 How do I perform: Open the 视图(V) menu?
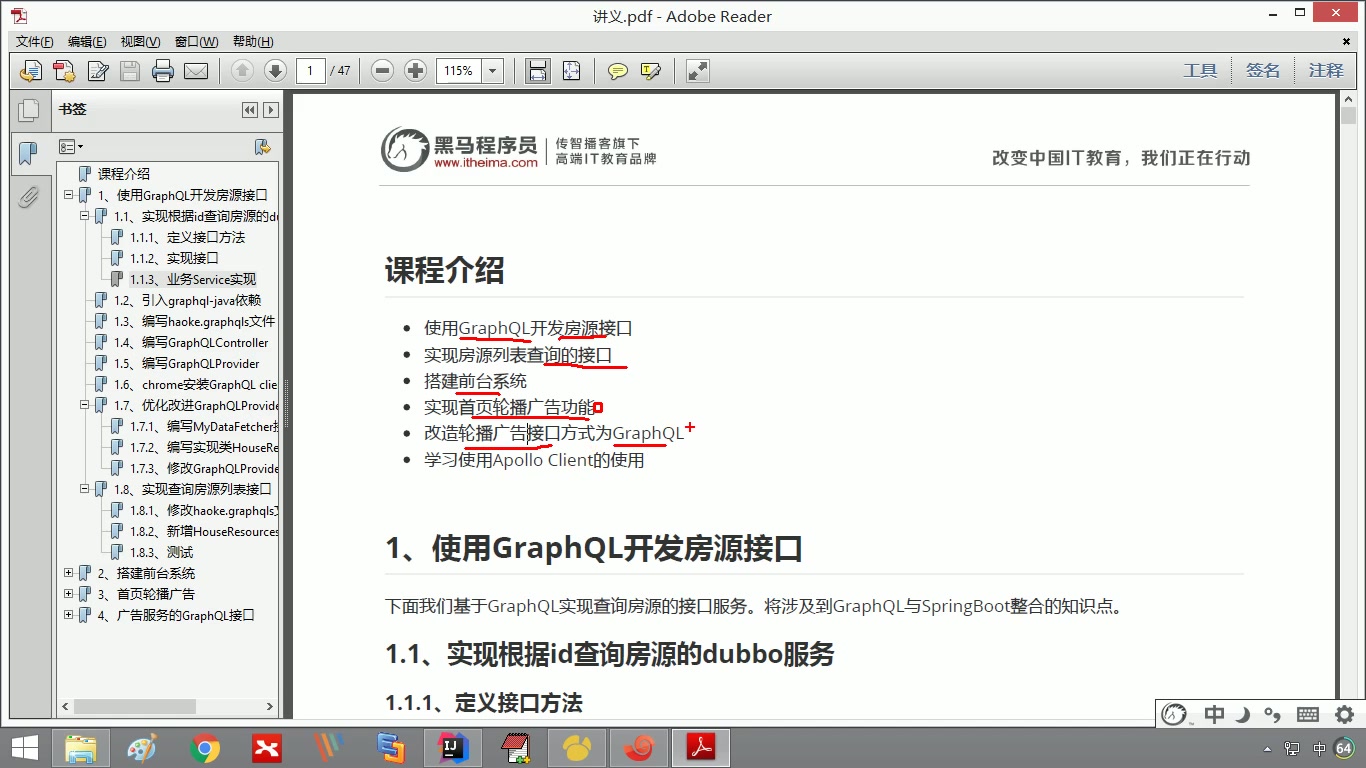click(x=140, y=42)
